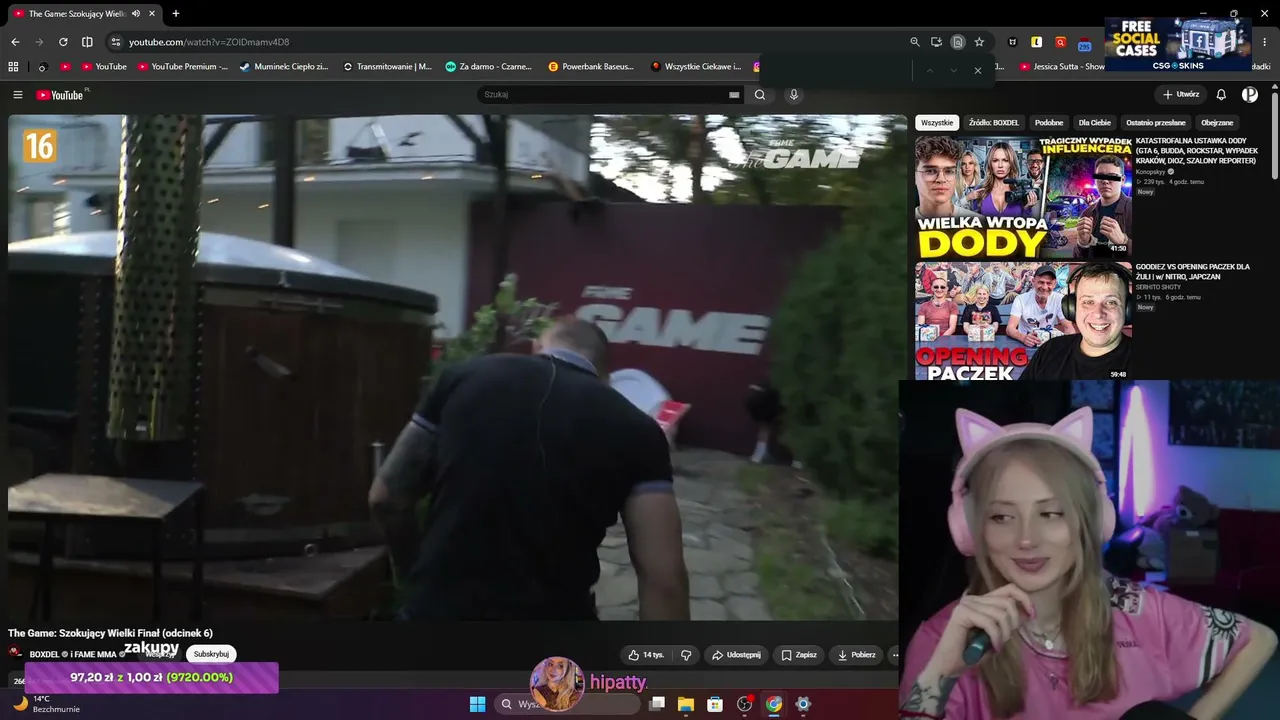The width and height of the screenshot is (1280, 720).
Task: Open the 'Muminek: Ciepło zi...' bookmark
Action: (284, 67)
